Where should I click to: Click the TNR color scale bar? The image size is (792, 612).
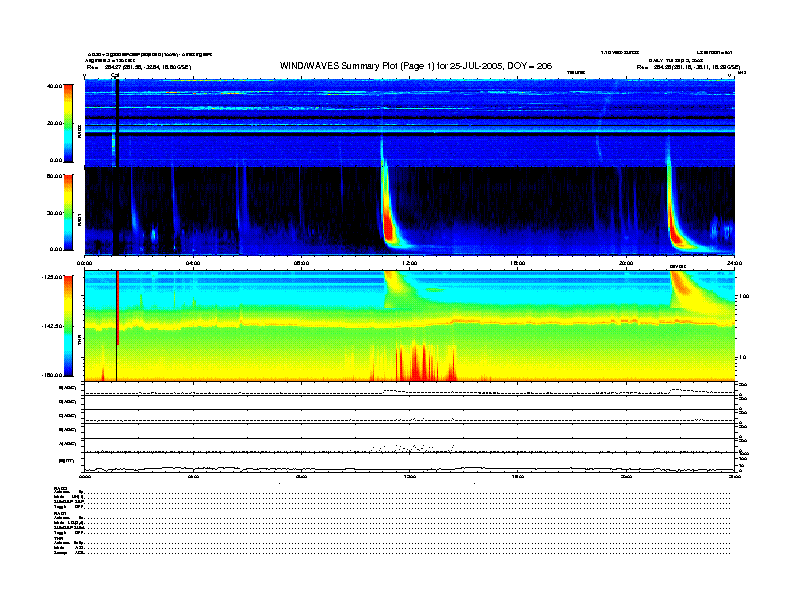coord(68,326)
